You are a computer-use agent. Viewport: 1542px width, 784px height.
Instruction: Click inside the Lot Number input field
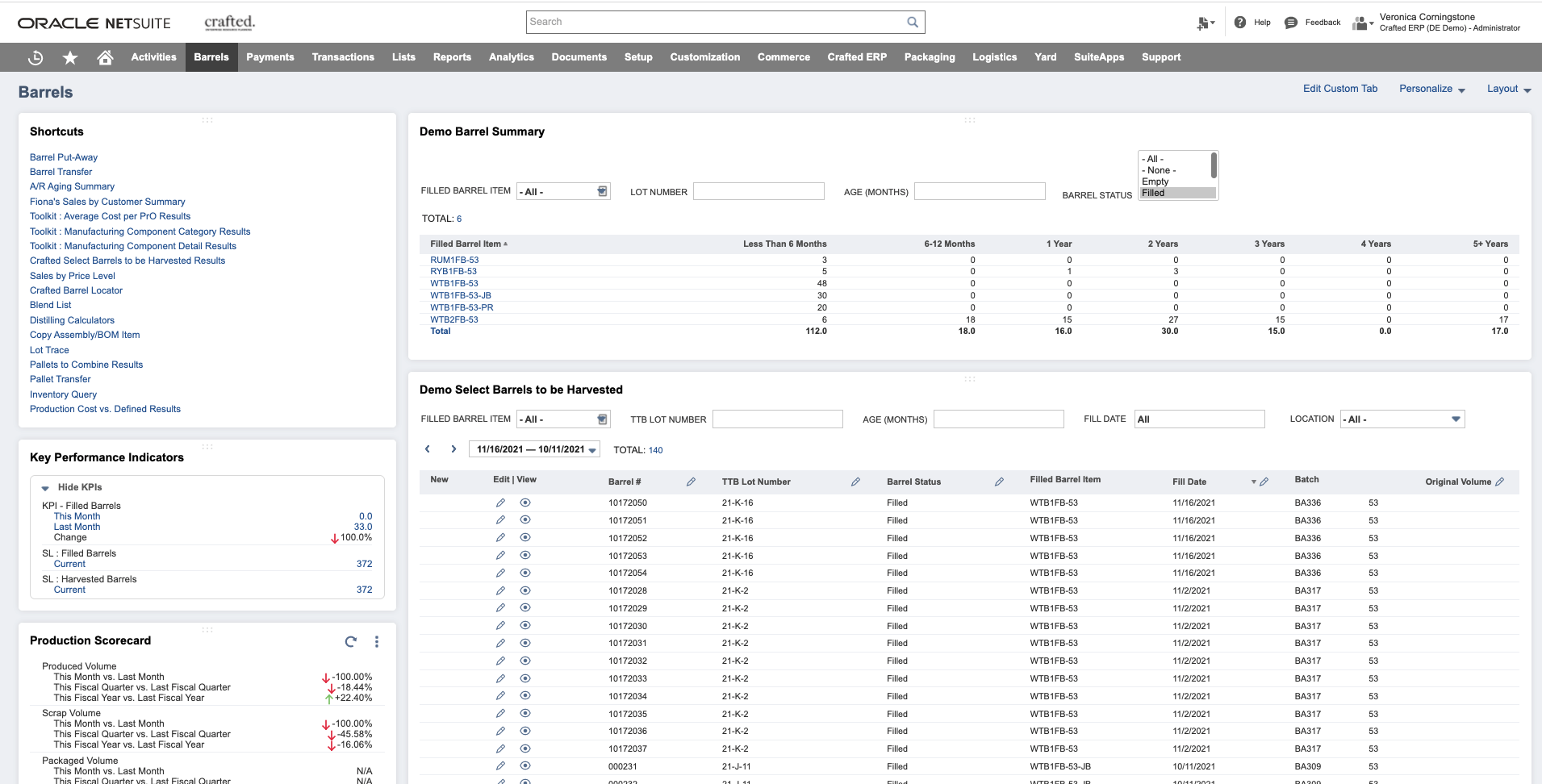pos(757,191)
